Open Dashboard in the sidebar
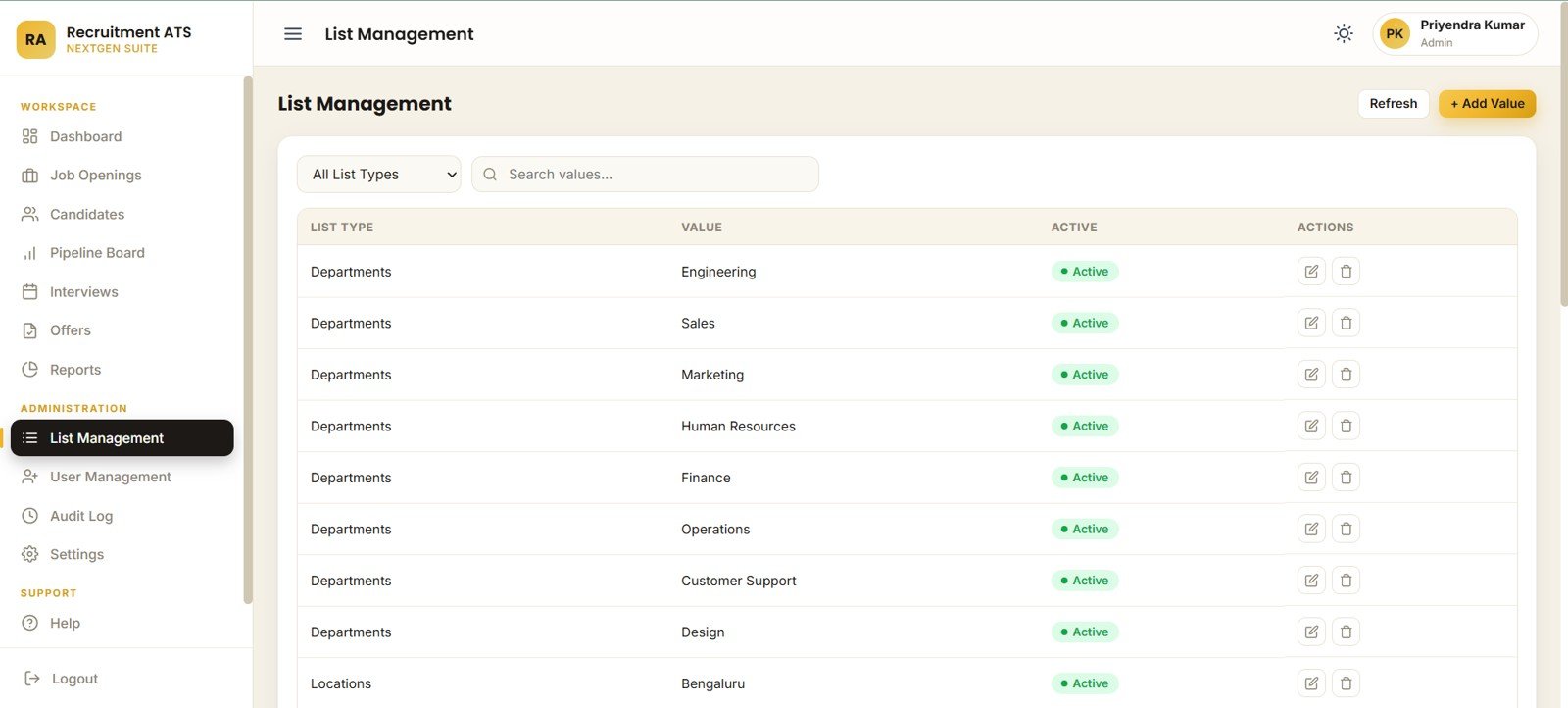1568x708 pixels. [122, 136]
